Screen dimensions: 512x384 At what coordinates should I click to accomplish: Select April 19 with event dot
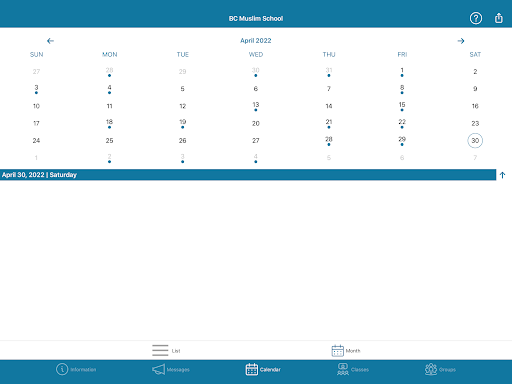coord(182,123)
